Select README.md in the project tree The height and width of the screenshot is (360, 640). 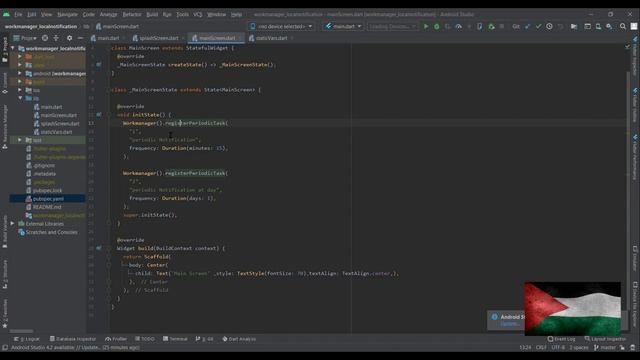tap(47, 207)
